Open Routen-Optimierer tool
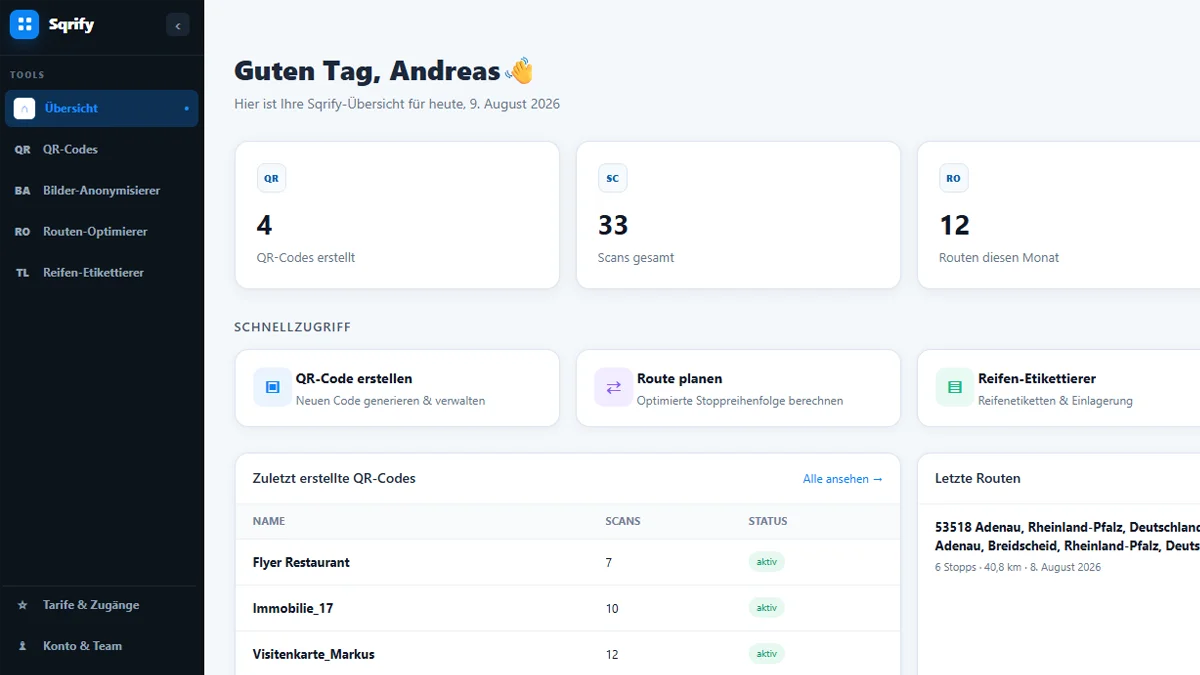This screenshot has height=675, width=1200. pos(101,231)
